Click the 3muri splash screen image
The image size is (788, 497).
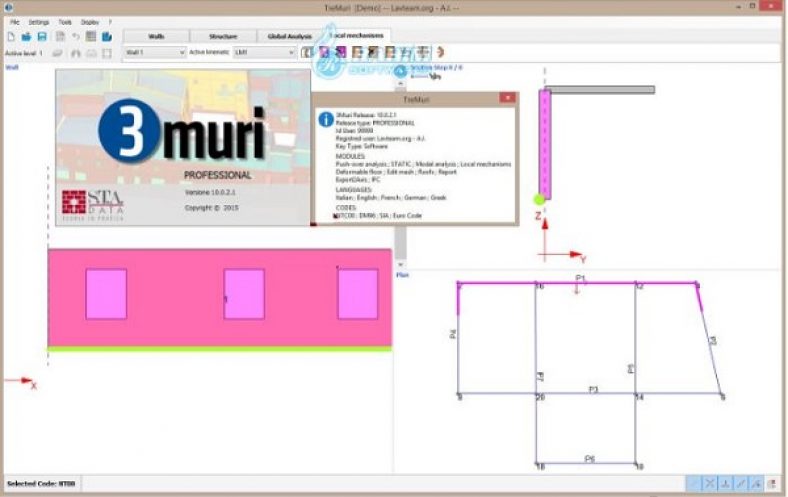point(183,148)
